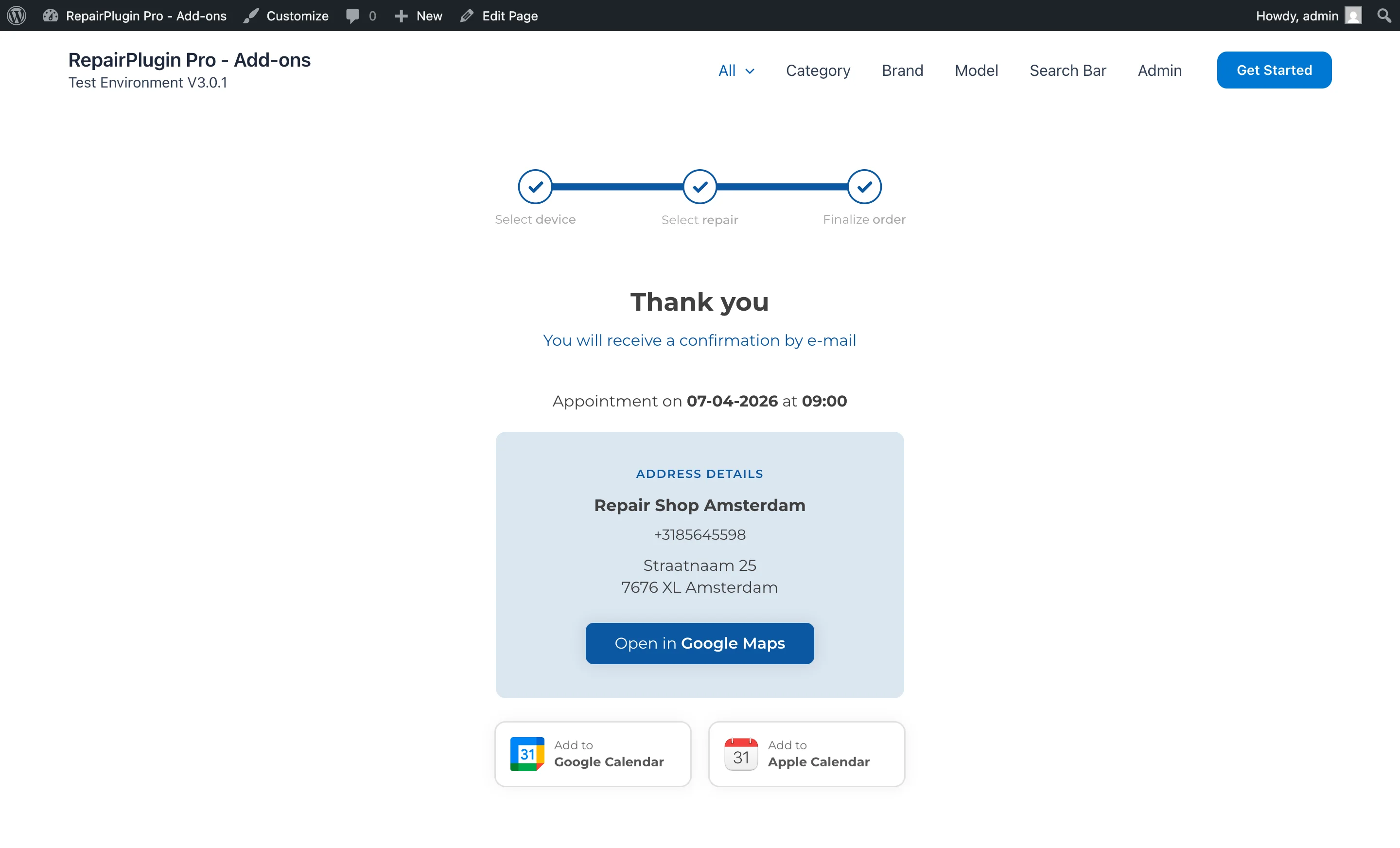1400x848 pixels.
Task: Click the Get Started button
Action: pos(1274,70)
